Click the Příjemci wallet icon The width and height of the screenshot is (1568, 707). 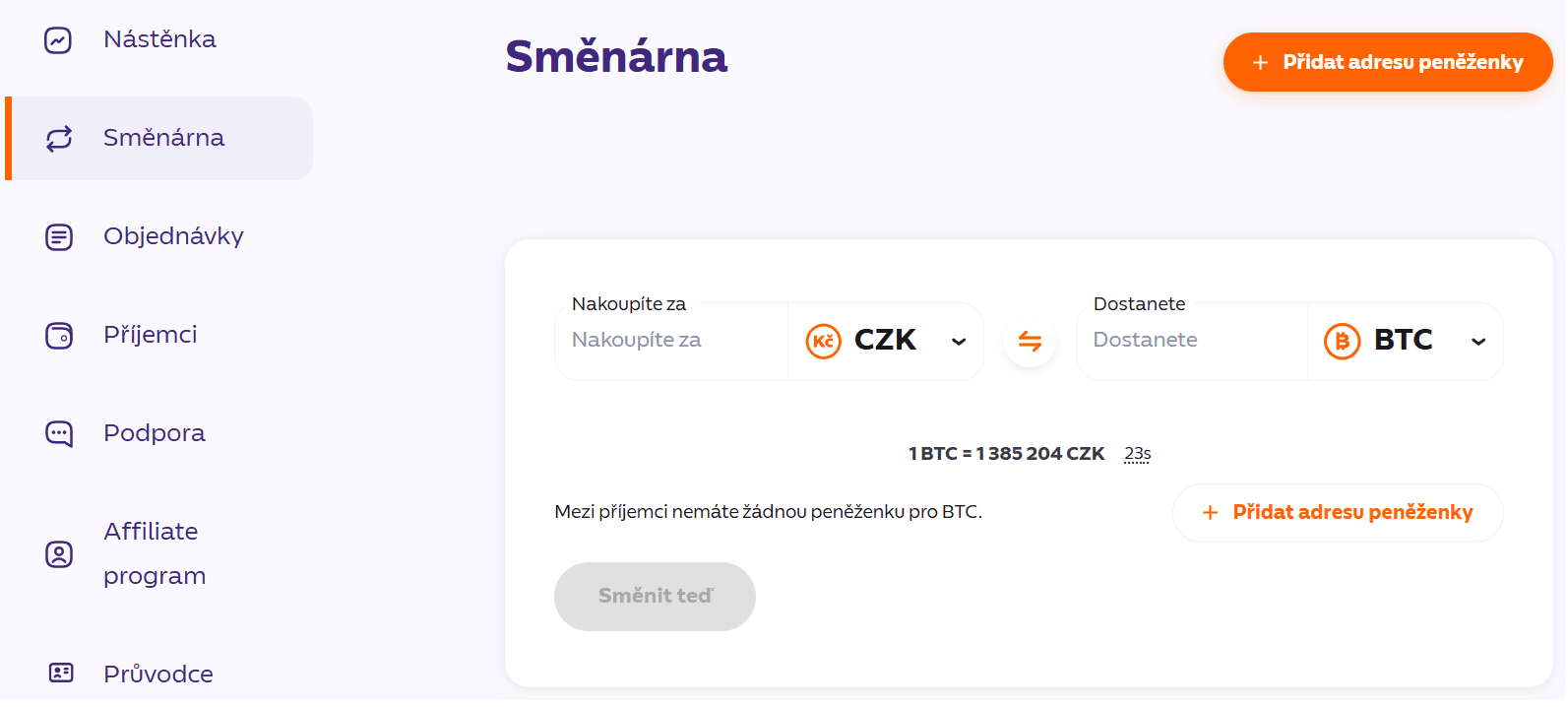click(59, 336)
